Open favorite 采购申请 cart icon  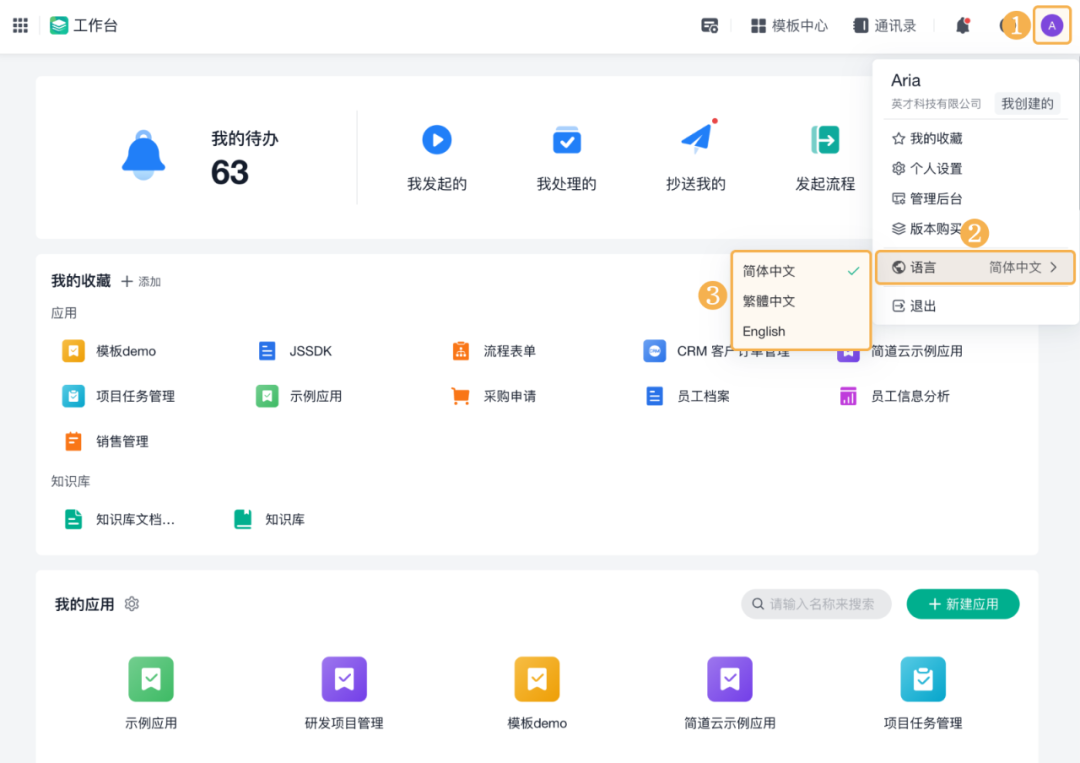(460, 396)
